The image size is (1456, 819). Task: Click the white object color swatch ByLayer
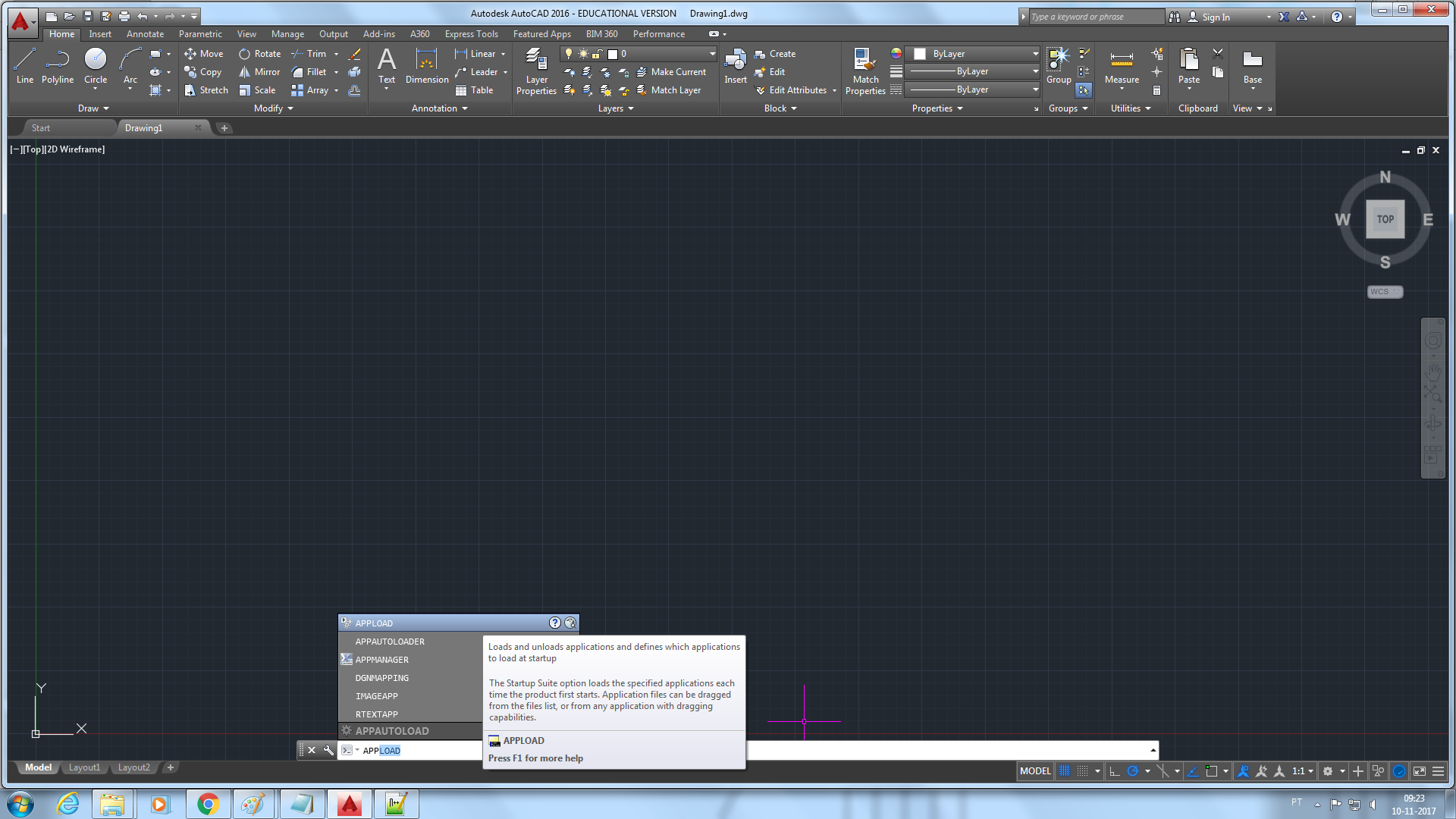[x=920, y=54]
